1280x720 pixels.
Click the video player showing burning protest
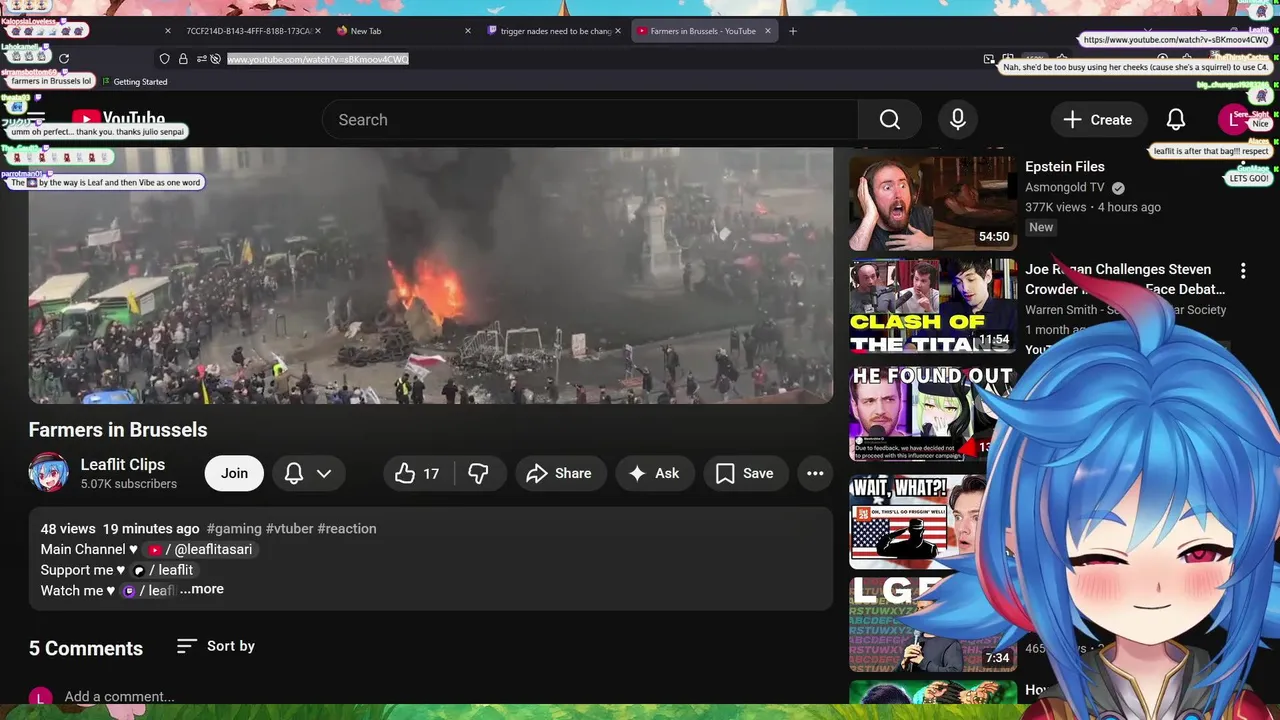point(431,276)
